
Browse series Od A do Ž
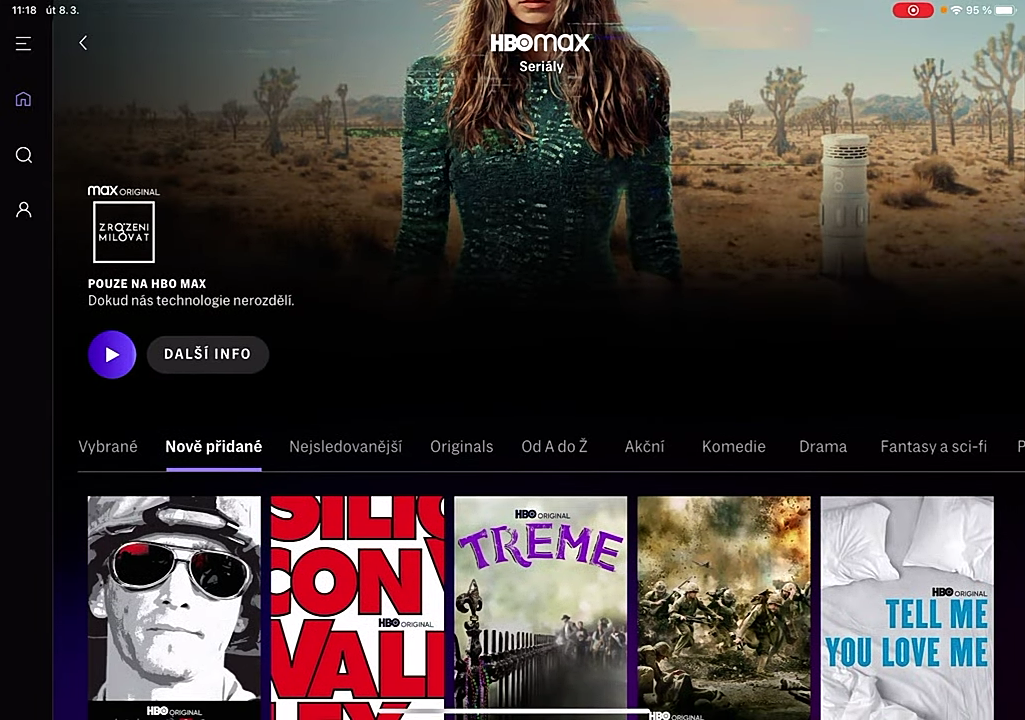pyautogui.click(x=554, y=446)
